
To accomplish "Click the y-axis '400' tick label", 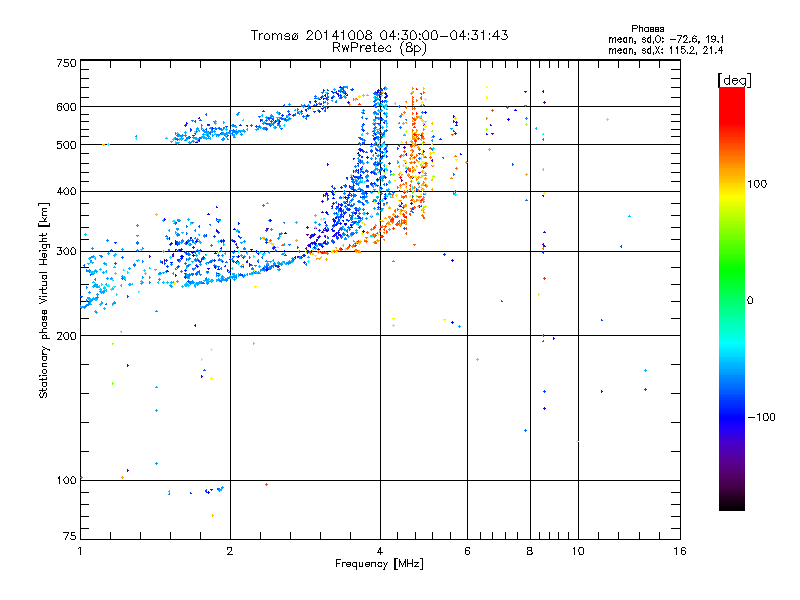I will (x=66, y=192).
